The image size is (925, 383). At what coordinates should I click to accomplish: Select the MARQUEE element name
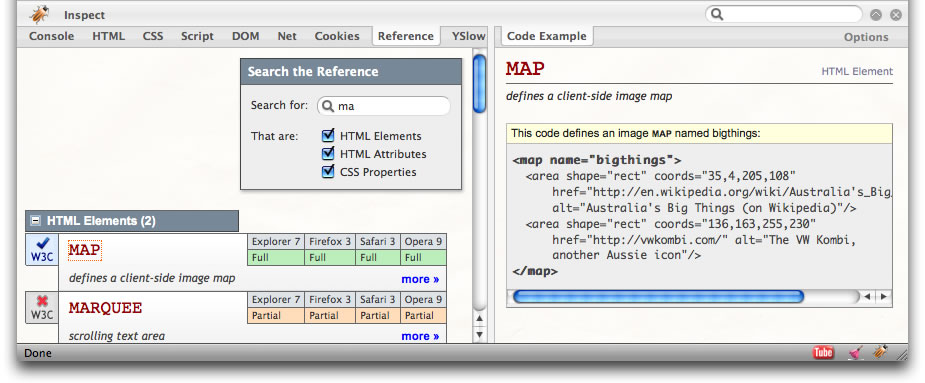[x=106, y=307]
